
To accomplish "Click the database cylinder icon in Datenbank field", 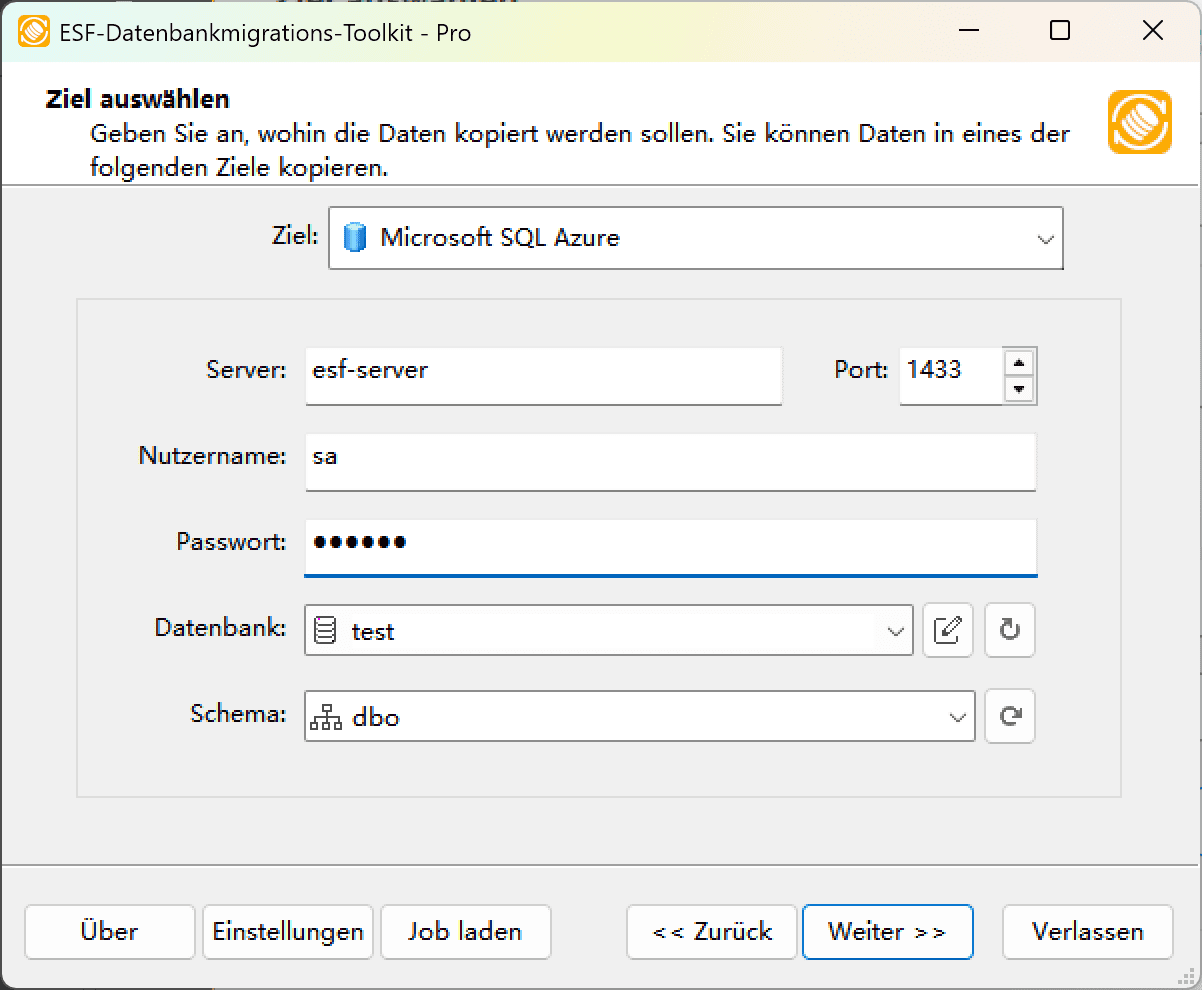I will click(326, 630).
